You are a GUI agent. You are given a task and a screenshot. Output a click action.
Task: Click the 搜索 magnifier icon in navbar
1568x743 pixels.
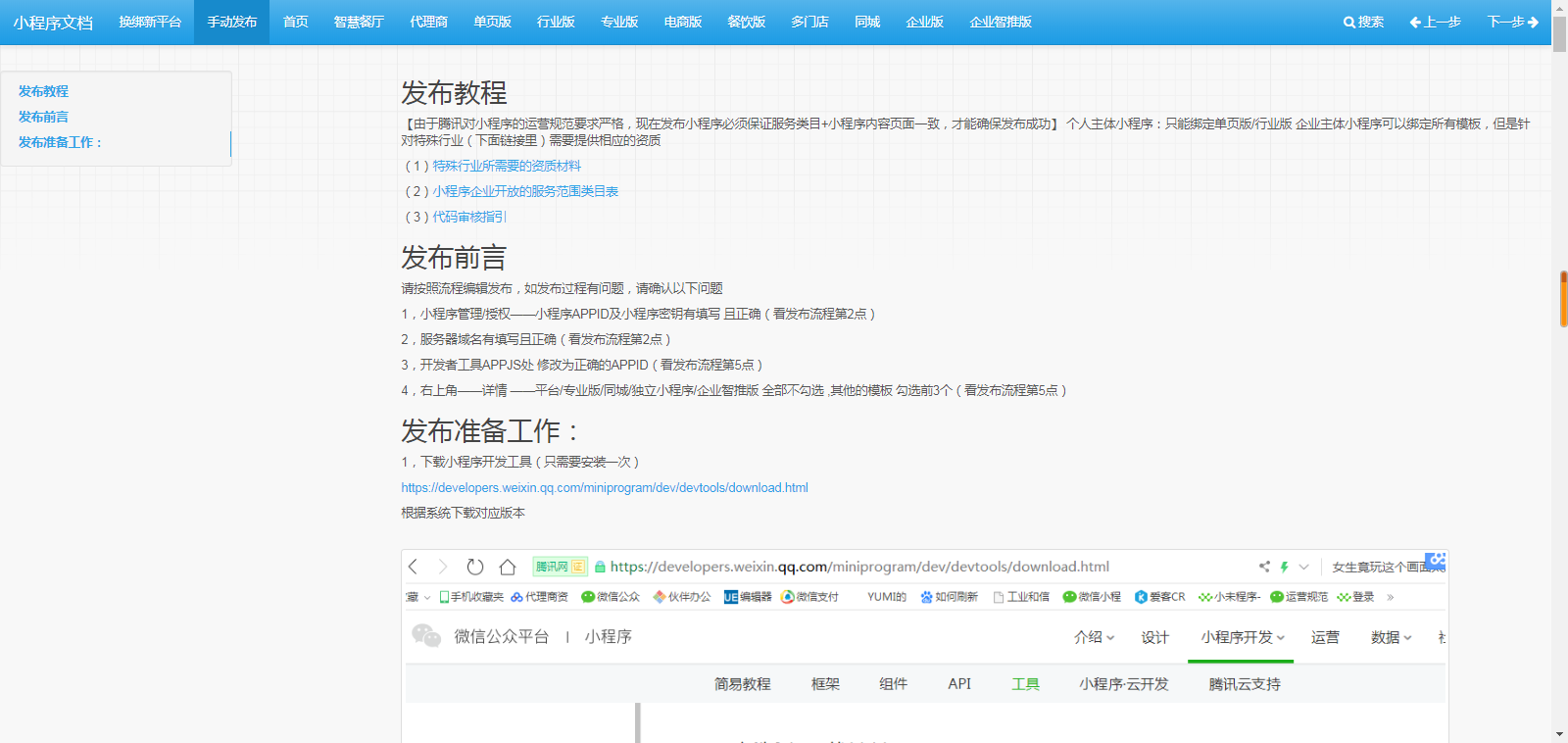pyautogui.click(x=1349, y=22)
